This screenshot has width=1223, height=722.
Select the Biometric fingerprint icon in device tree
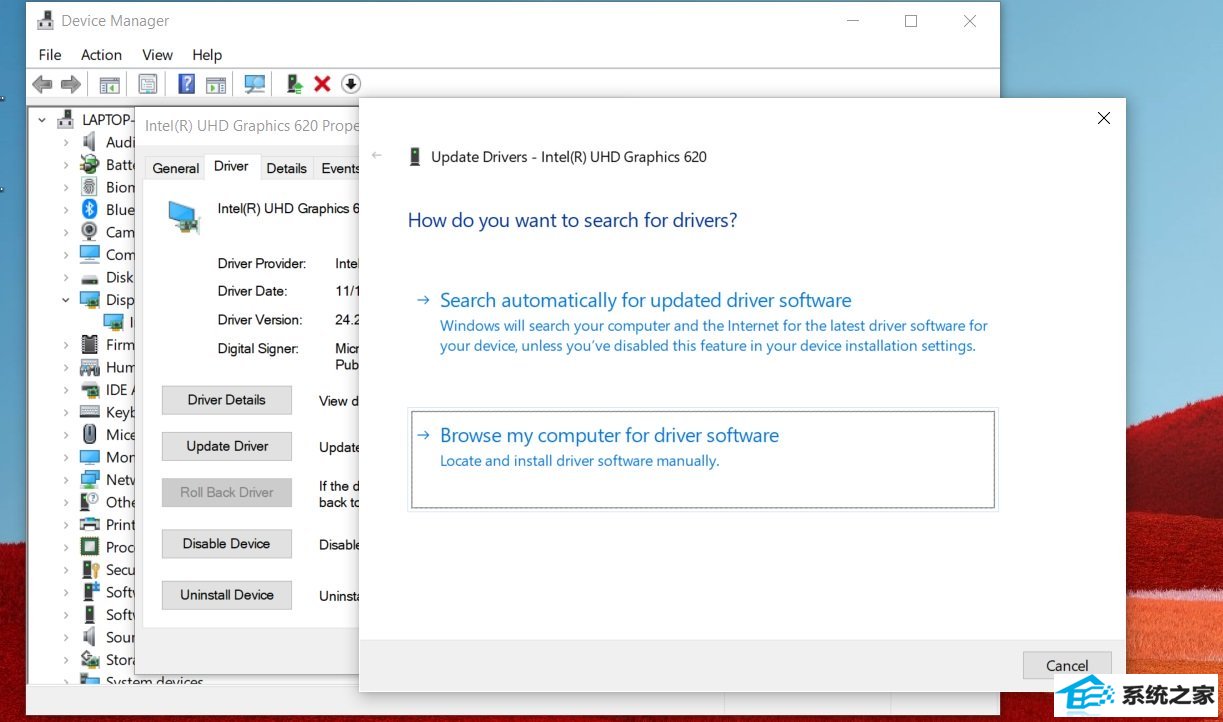coord(90,187)
